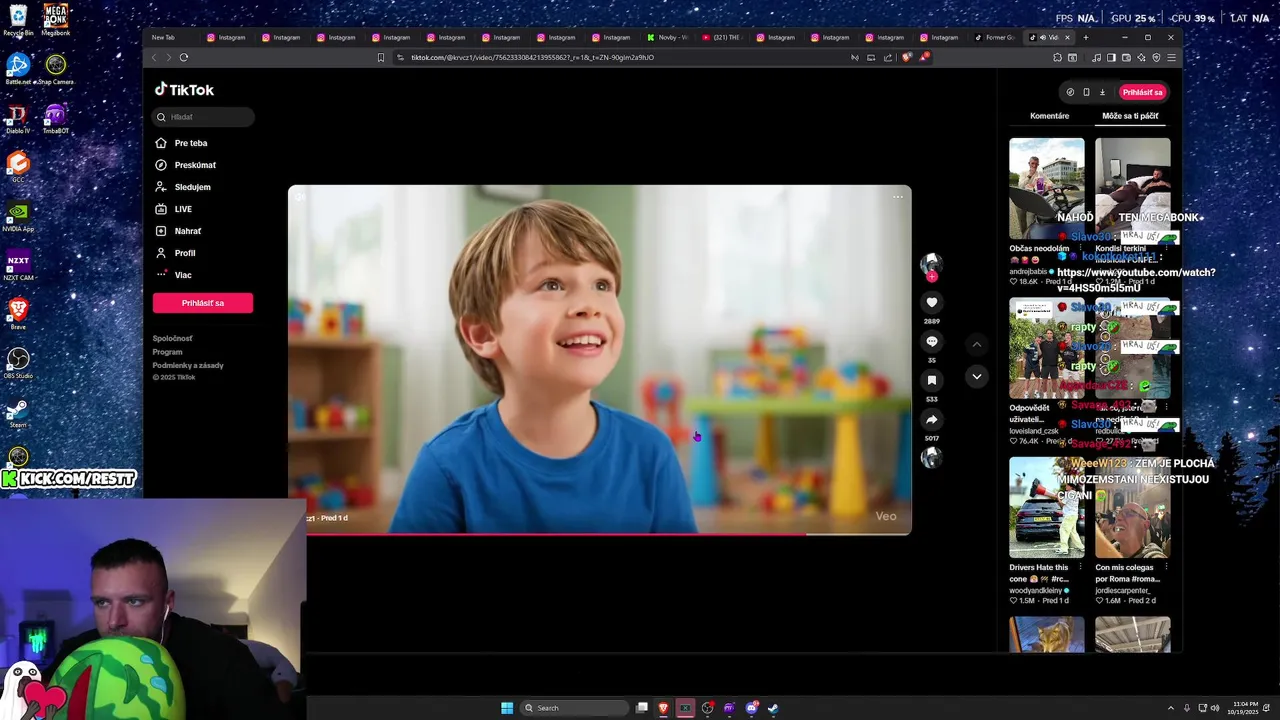1280x720 pixels.
Task: Follow the creator via the red plus badge
Action: (x=932, y=276)
